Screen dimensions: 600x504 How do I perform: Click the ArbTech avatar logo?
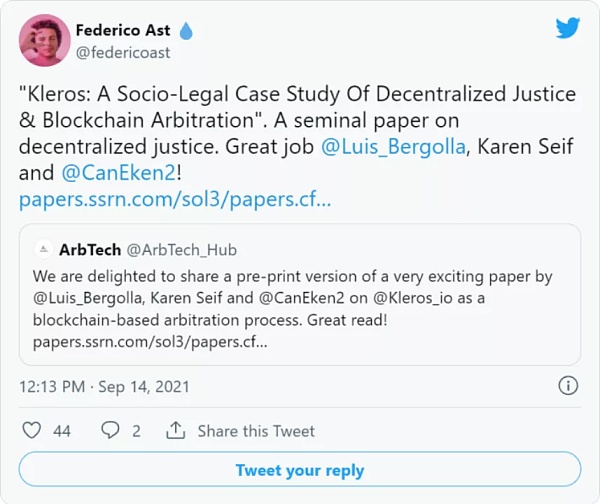pyautogui.click(x=42, y=249)
